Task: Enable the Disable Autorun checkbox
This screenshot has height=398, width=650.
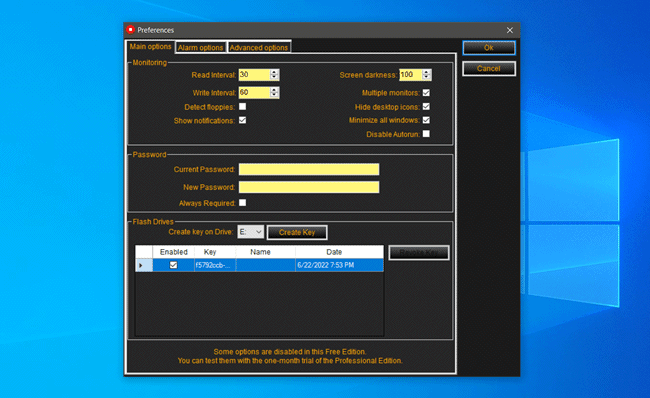Action: coord(426,134)
